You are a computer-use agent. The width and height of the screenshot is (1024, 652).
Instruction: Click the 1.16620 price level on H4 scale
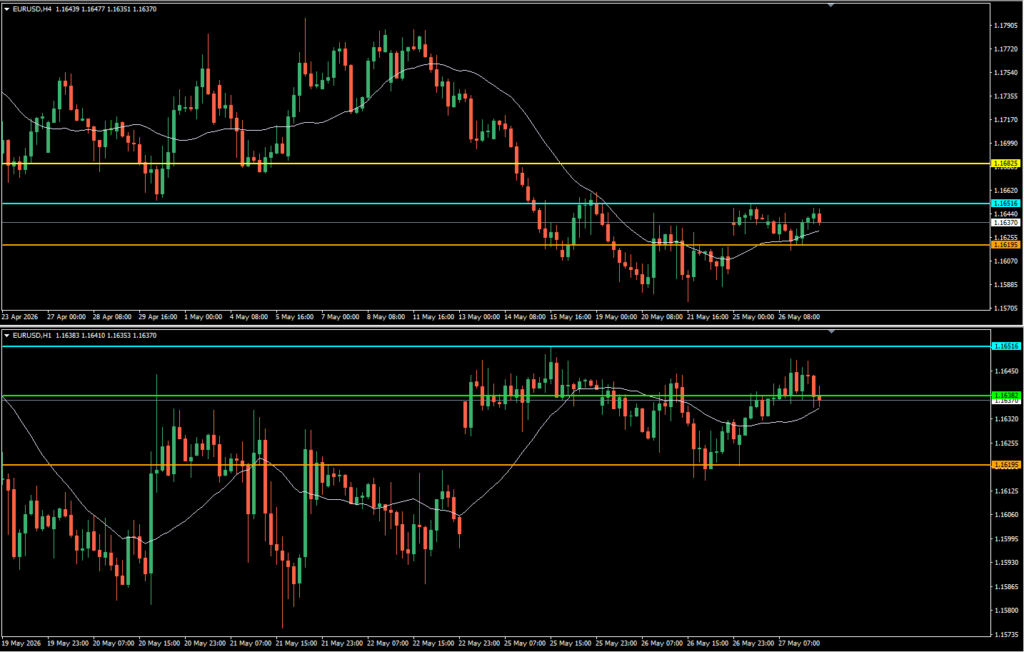pos(1007,190)
